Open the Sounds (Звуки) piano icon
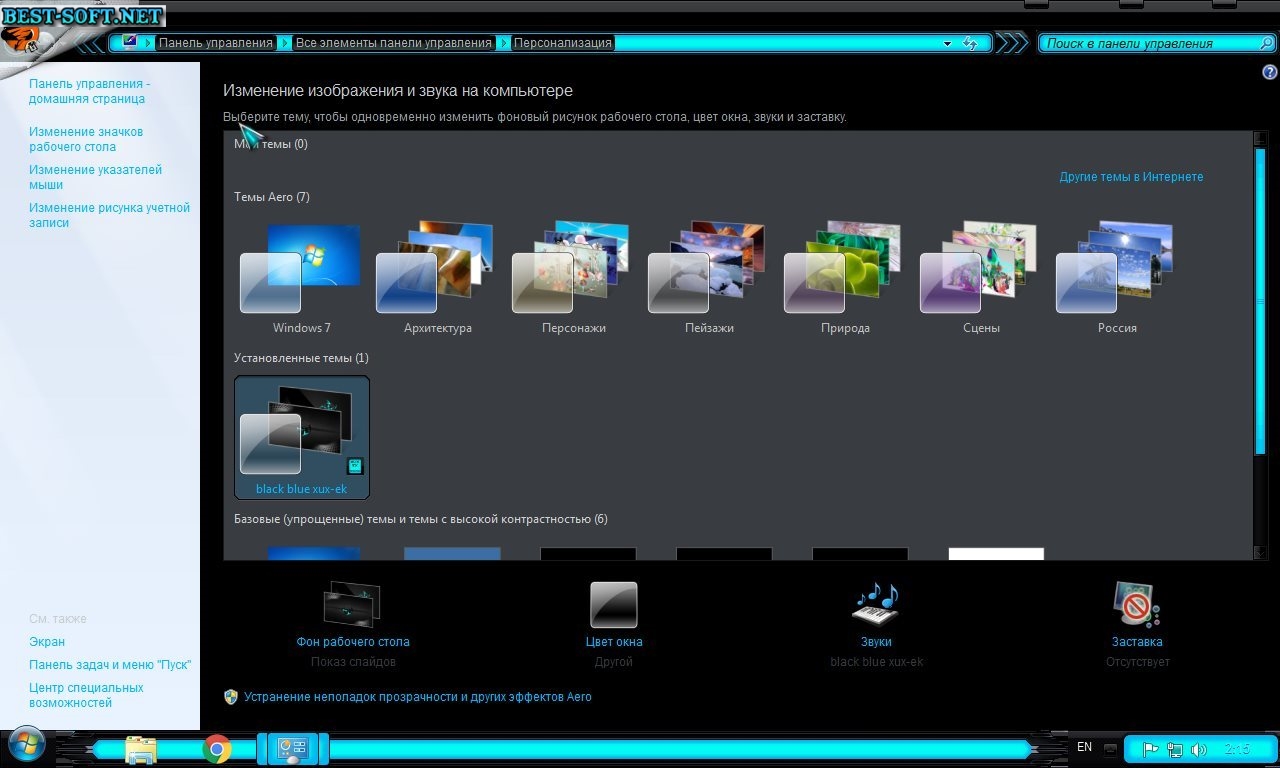This screenshot has height=768, width=1280. pyautogui.click(x=876, y=606)
